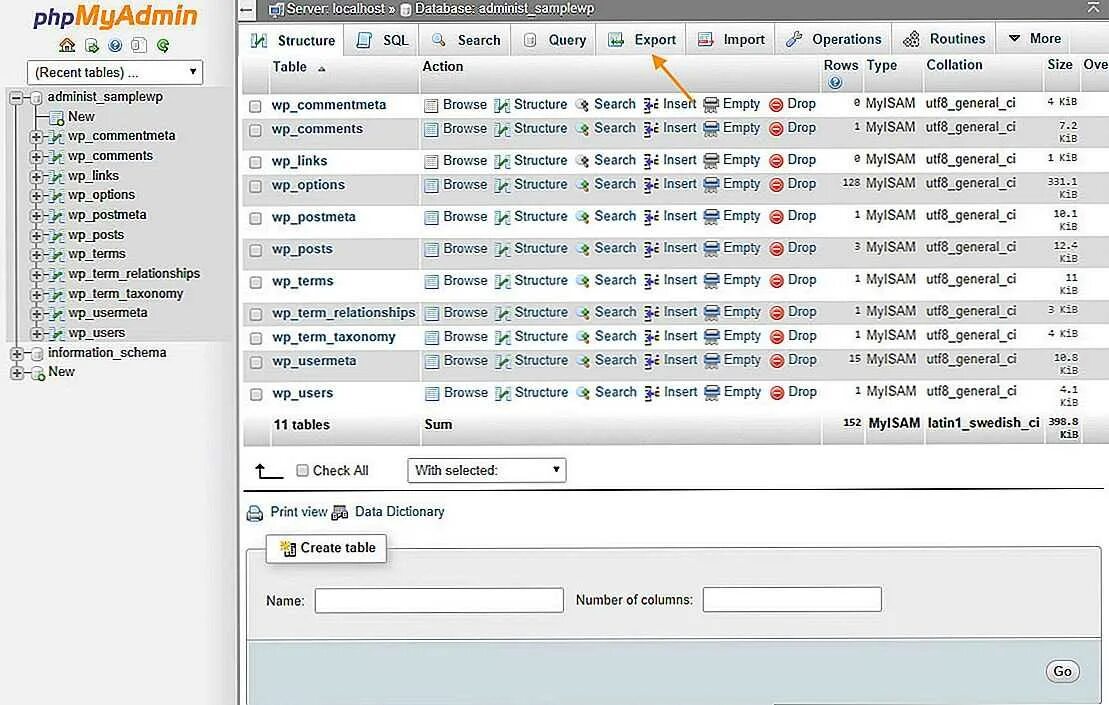
Task: Tick the wp_posts row checkbox
Action: click(x=255, y=250)
